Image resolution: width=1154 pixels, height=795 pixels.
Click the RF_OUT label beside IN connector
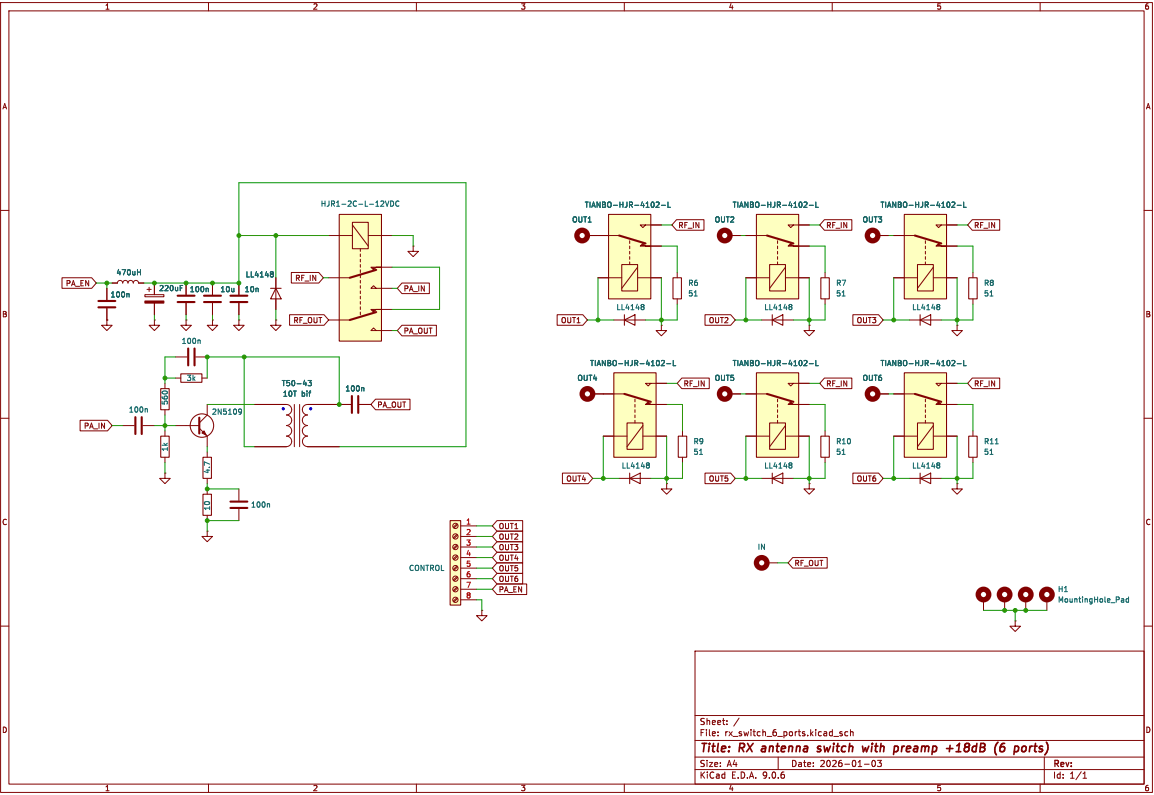[808, 563]
